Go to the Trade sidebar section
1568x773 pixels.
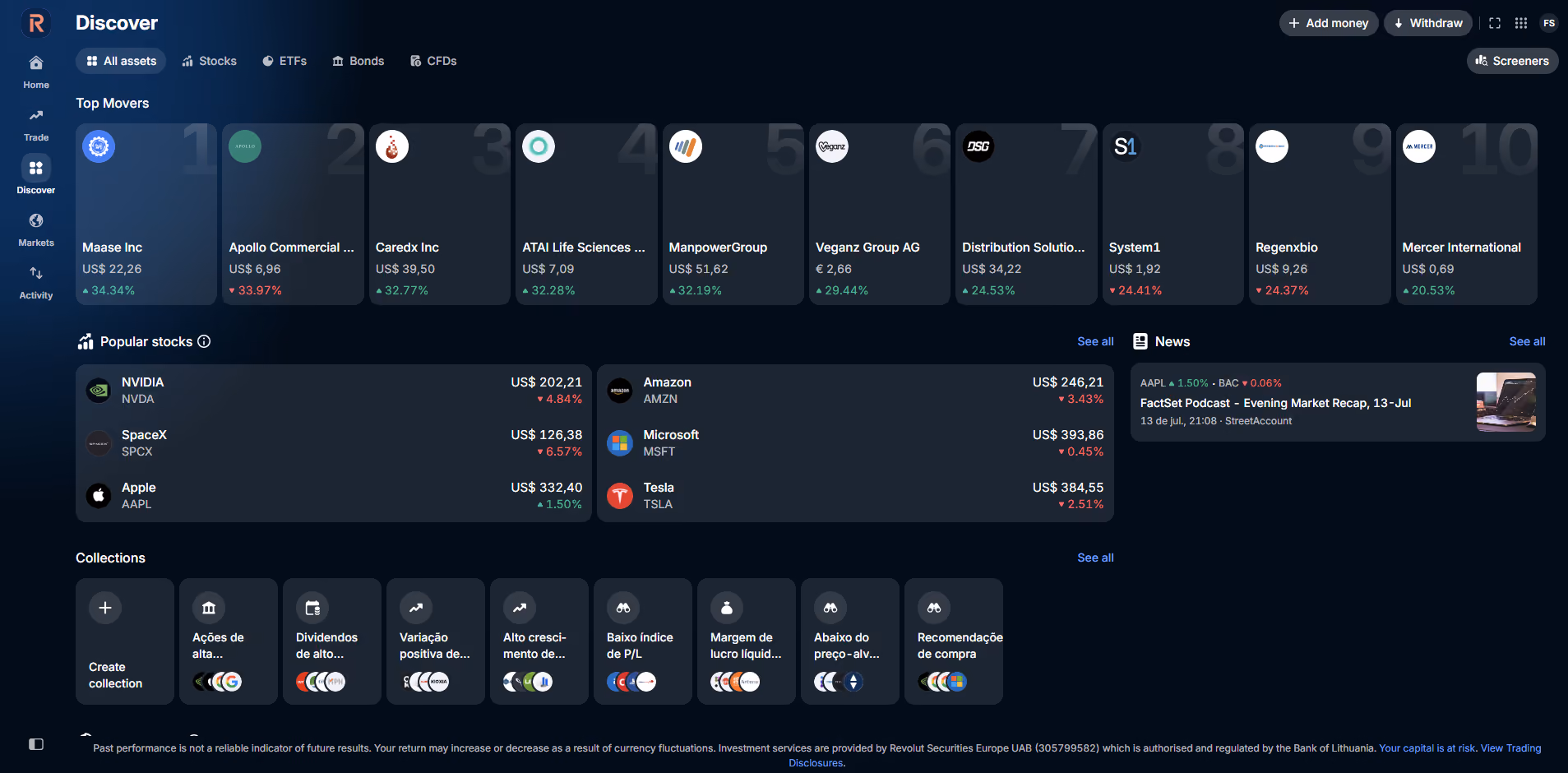[x=36, y=124]
